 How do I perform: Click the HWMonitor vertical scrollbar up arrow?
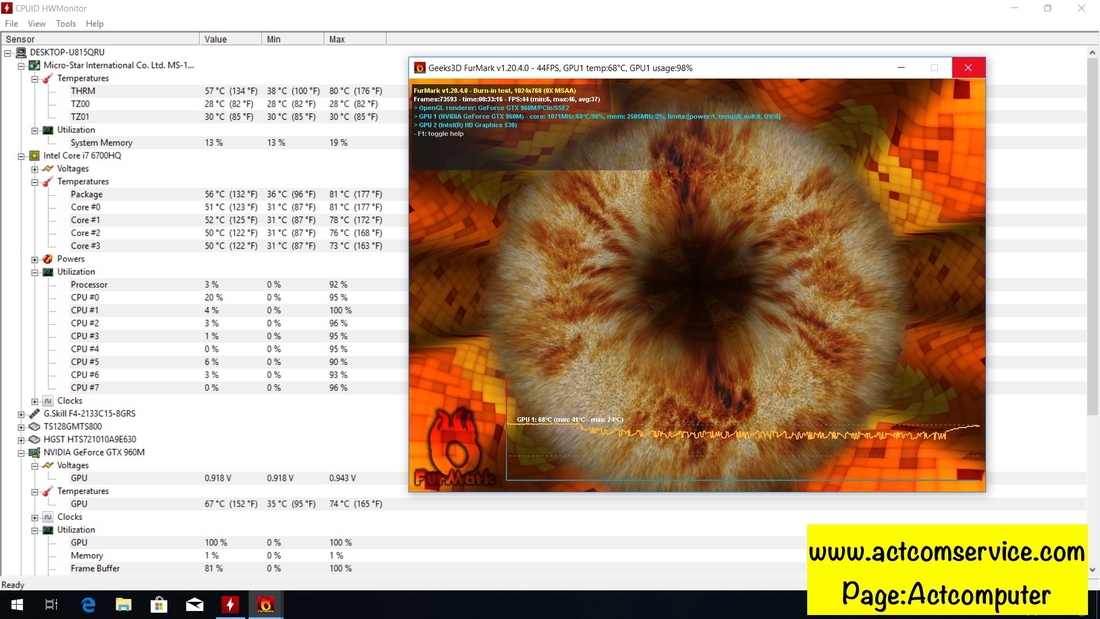click(x=1093, y=53)
